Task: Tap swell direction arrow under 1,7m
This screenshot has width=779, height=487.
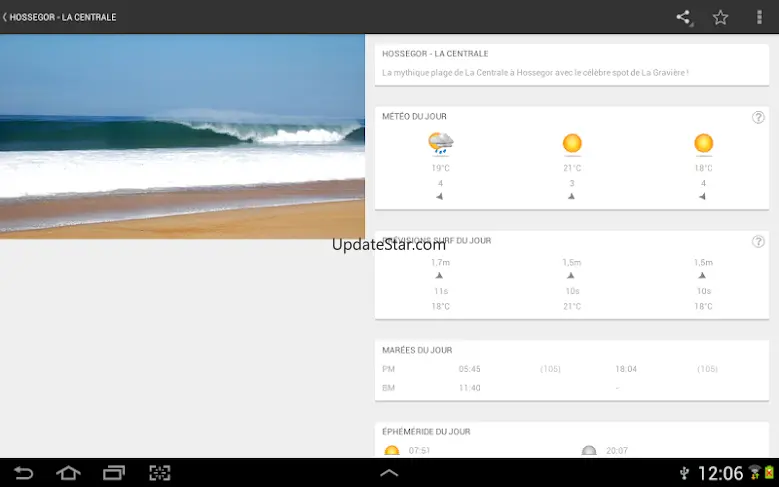Action: point(439,276)
